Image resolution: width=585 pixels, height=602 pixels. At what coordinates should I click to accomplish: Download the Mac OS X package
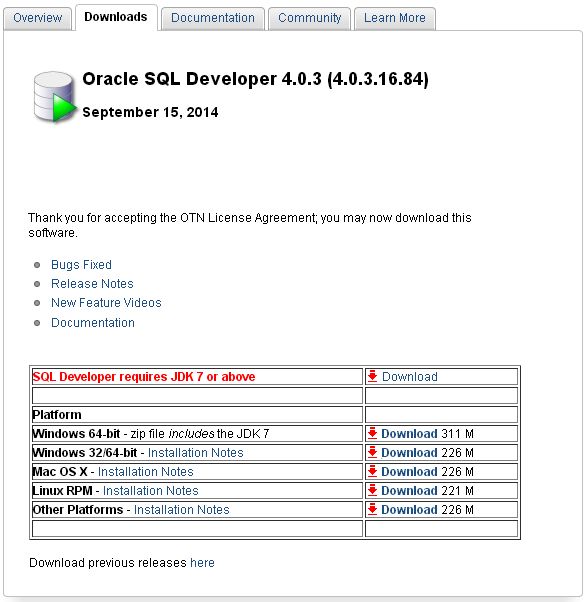[409, 471]
